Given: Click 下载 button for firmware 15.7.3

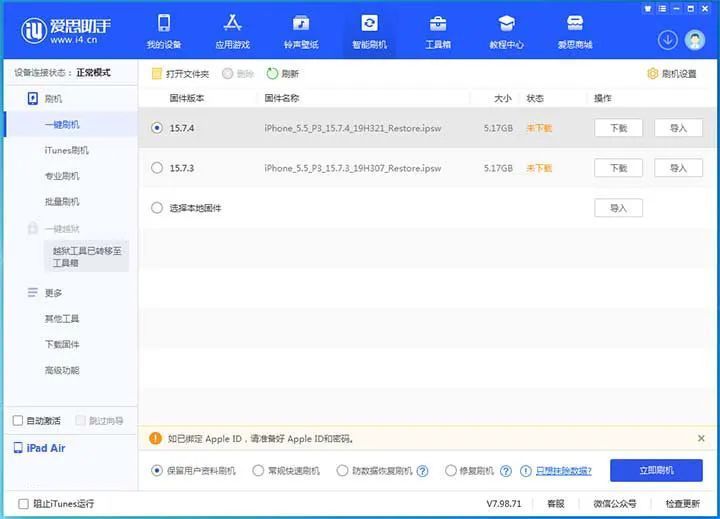Looking at the screenshot, I should coord(618,168).
